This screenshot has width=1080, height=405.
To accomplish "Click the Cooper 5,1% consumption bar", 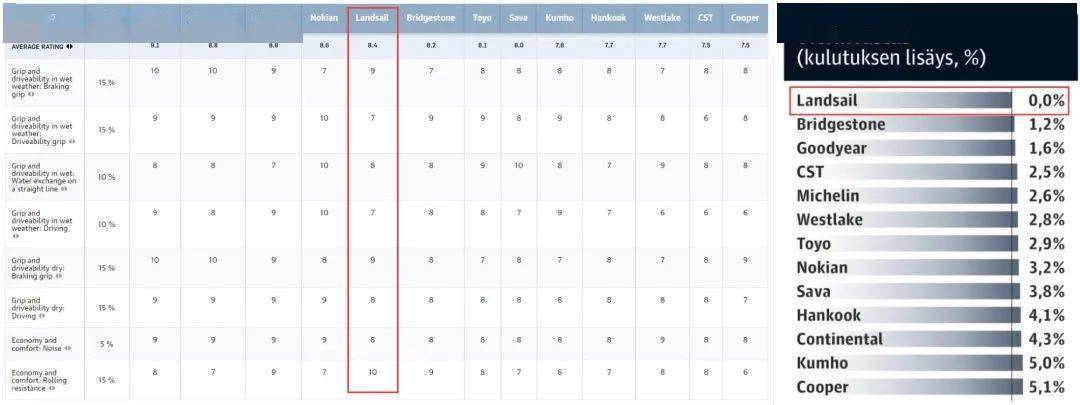I will click(929, 387).
